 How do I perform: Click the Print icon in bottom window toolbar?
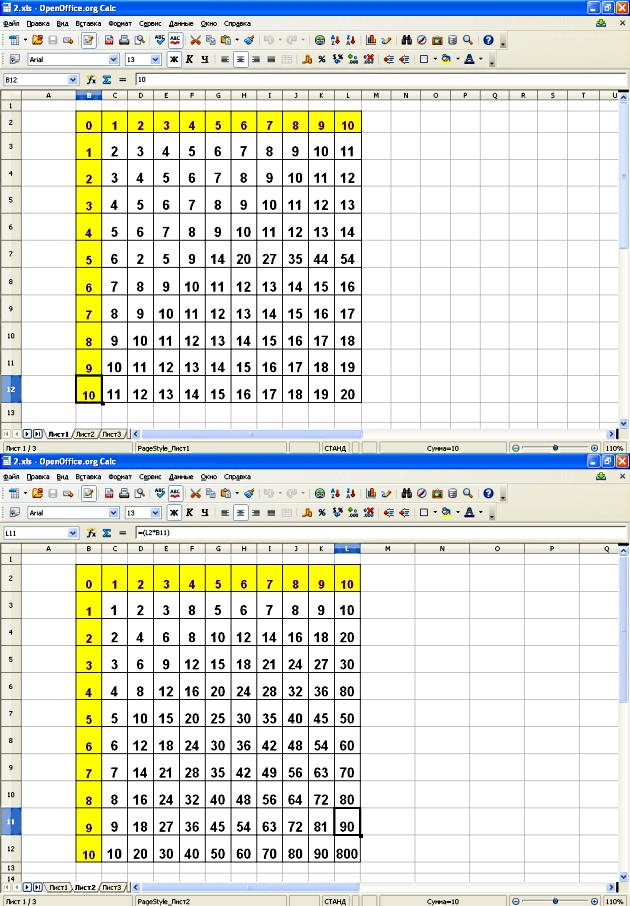tap(125, 493)
